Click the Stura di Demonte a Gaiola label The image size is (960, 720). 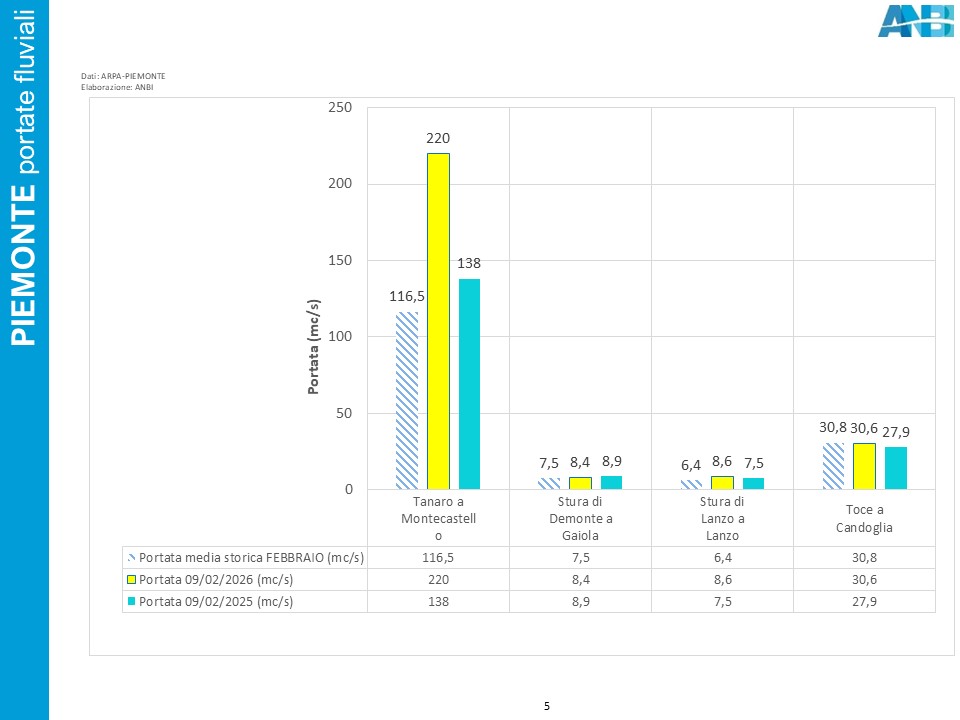[580, 519]
